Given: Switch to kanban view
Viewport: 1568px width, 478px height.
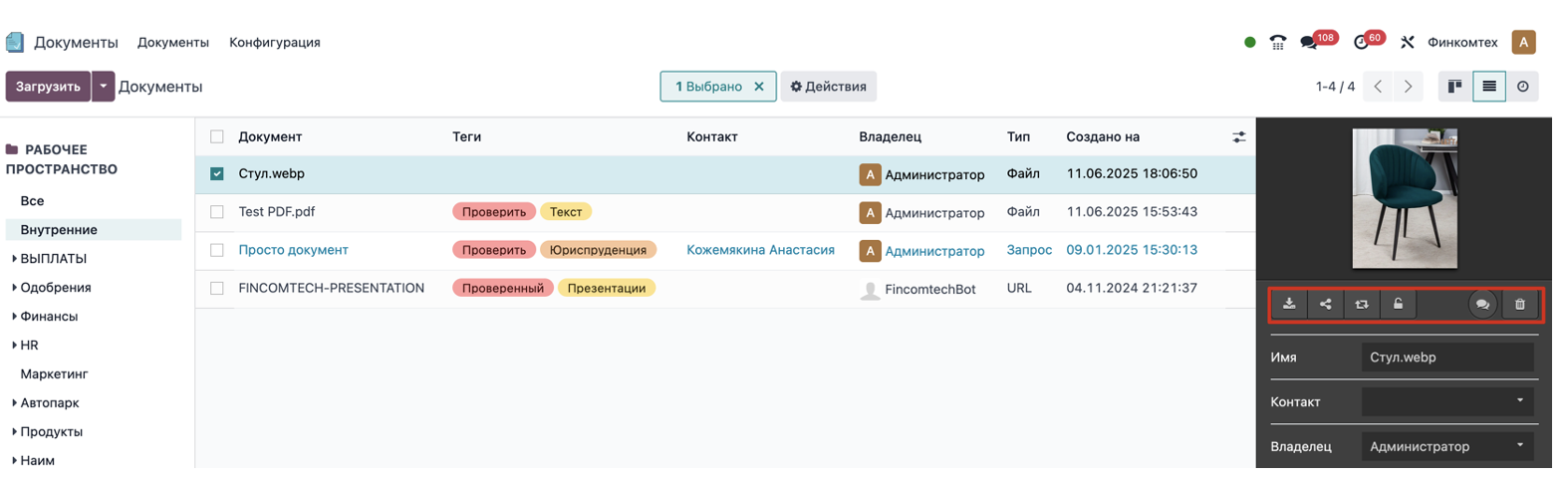Looking at the screenshot, I should tap(1454, 87).
